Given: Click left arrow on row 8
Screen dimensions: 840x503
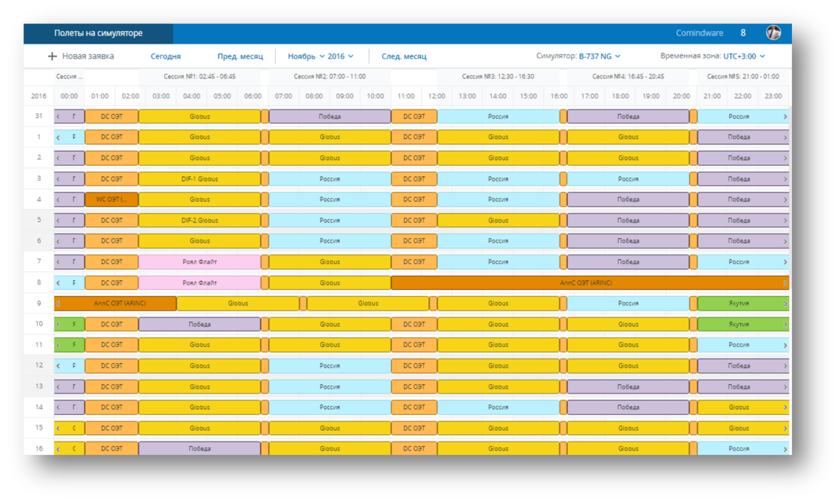Looking at the screenshot, I should pyautogui.click(x=58, y=283).
